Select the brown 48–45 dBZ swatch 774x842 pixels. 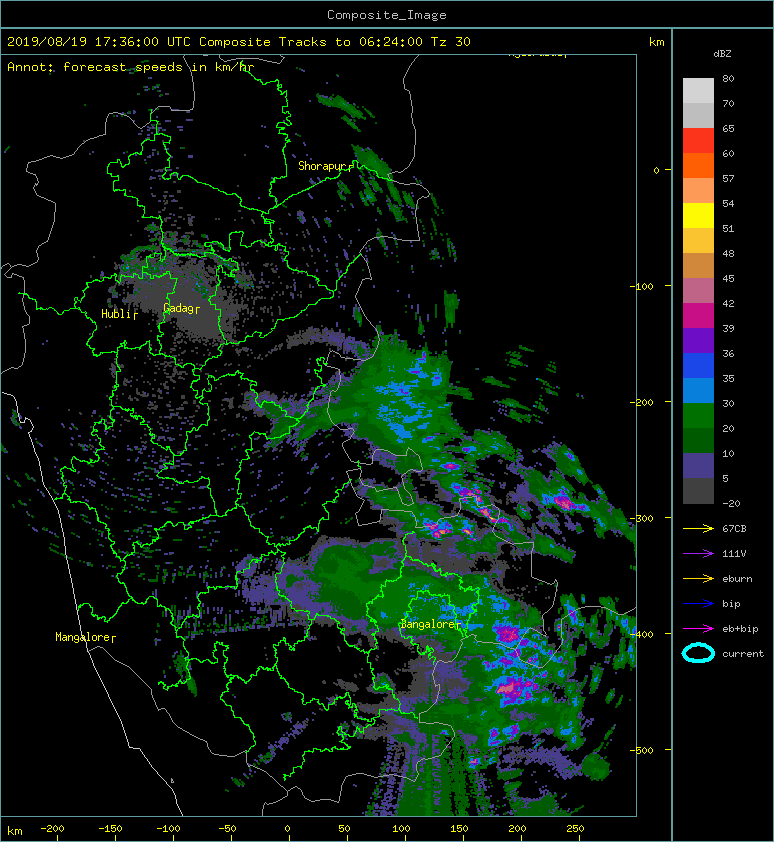(698, 265)
